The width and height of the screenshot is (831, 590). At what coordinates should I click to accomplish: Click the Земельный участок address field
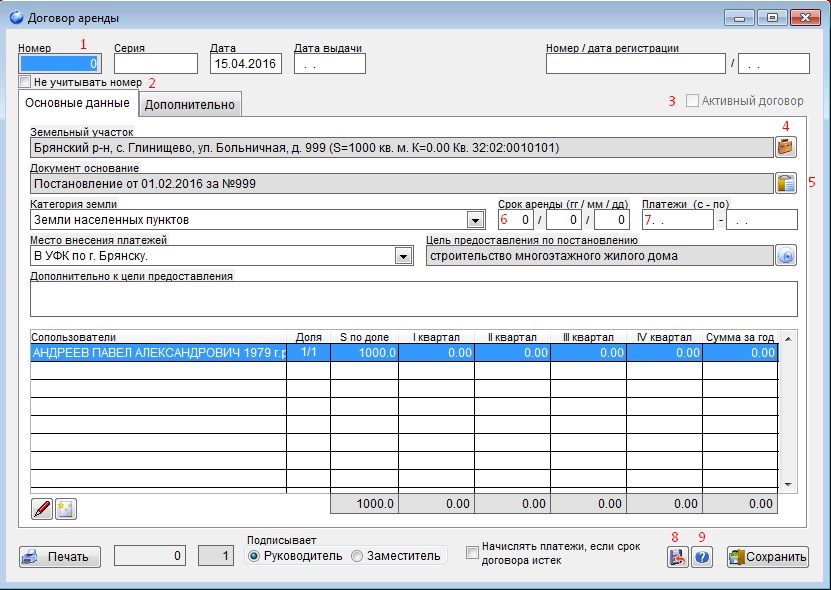tap(402, 147)
